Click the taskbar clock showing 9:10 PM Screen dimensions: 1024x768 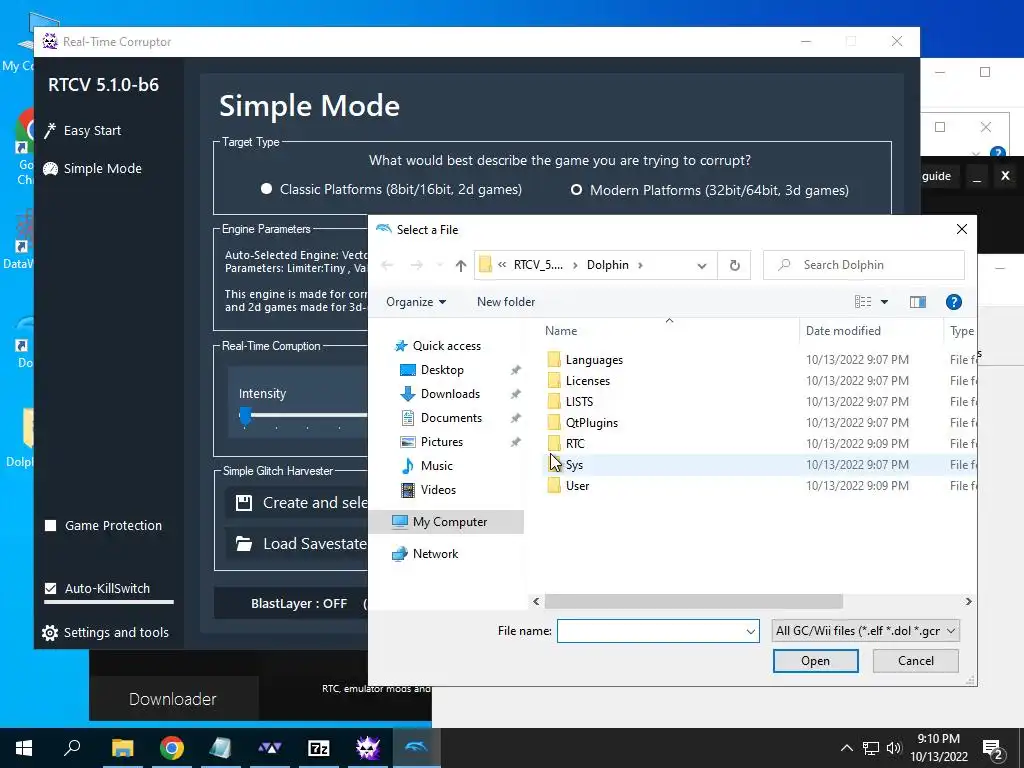point(938,748)
